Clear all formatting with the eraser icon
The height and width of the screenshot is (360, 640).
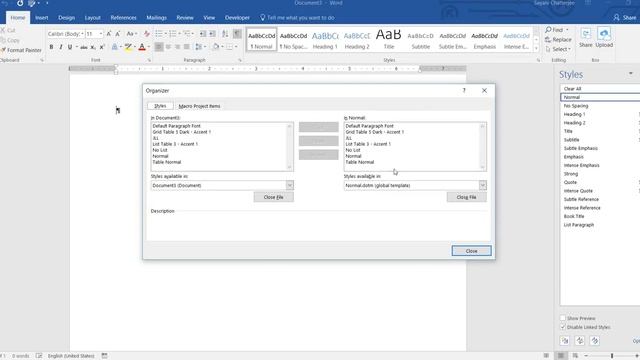tap(147, 34)
